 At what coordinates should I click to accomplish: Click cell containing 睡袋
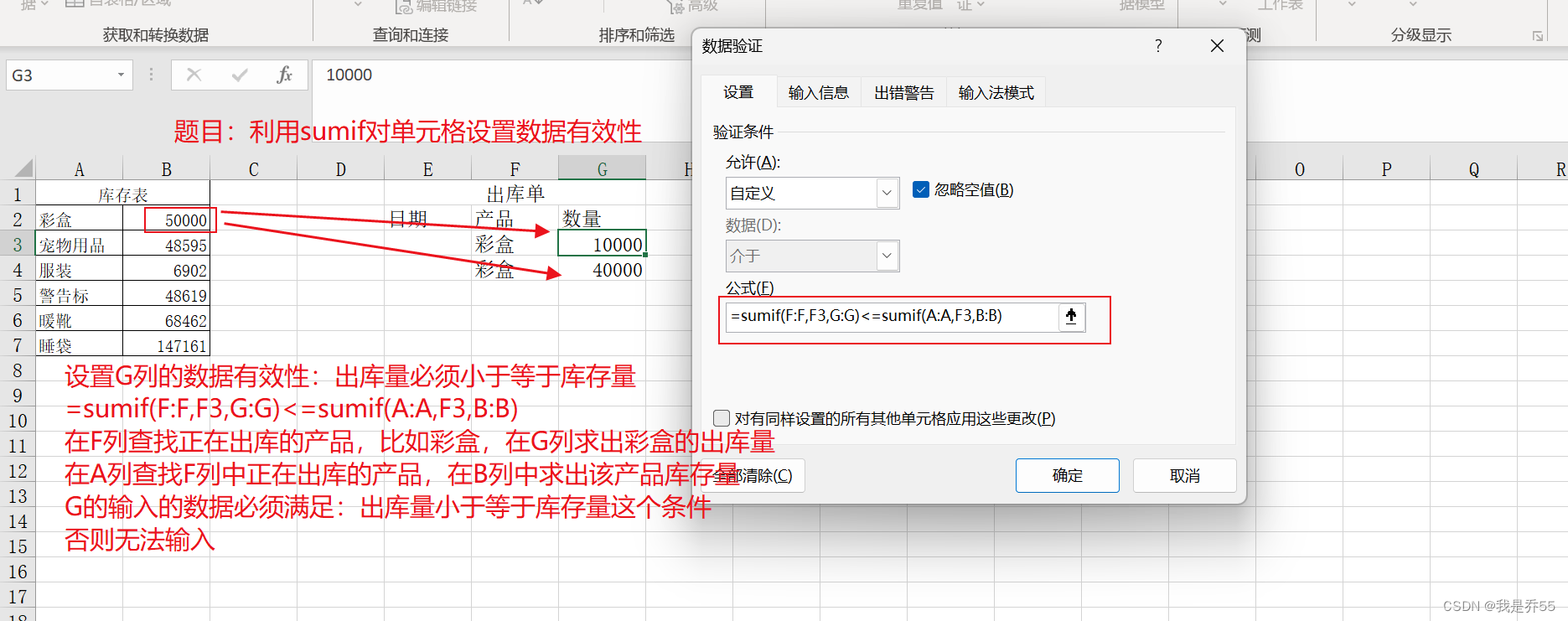tap(79, 345)
